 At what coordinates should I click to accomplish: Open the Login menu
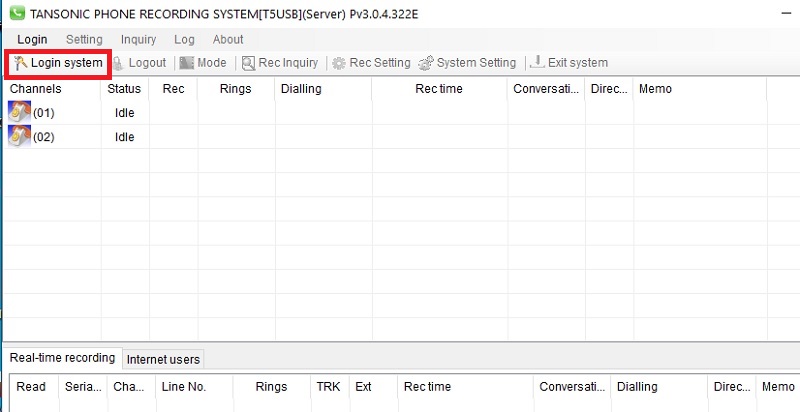click(32, 40)
